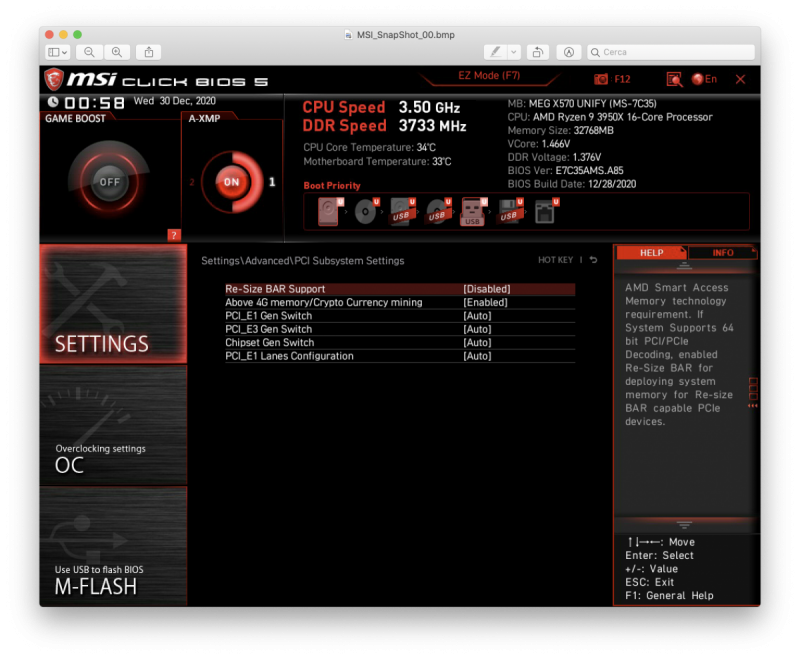Select A-XMP profile 2

192,182
